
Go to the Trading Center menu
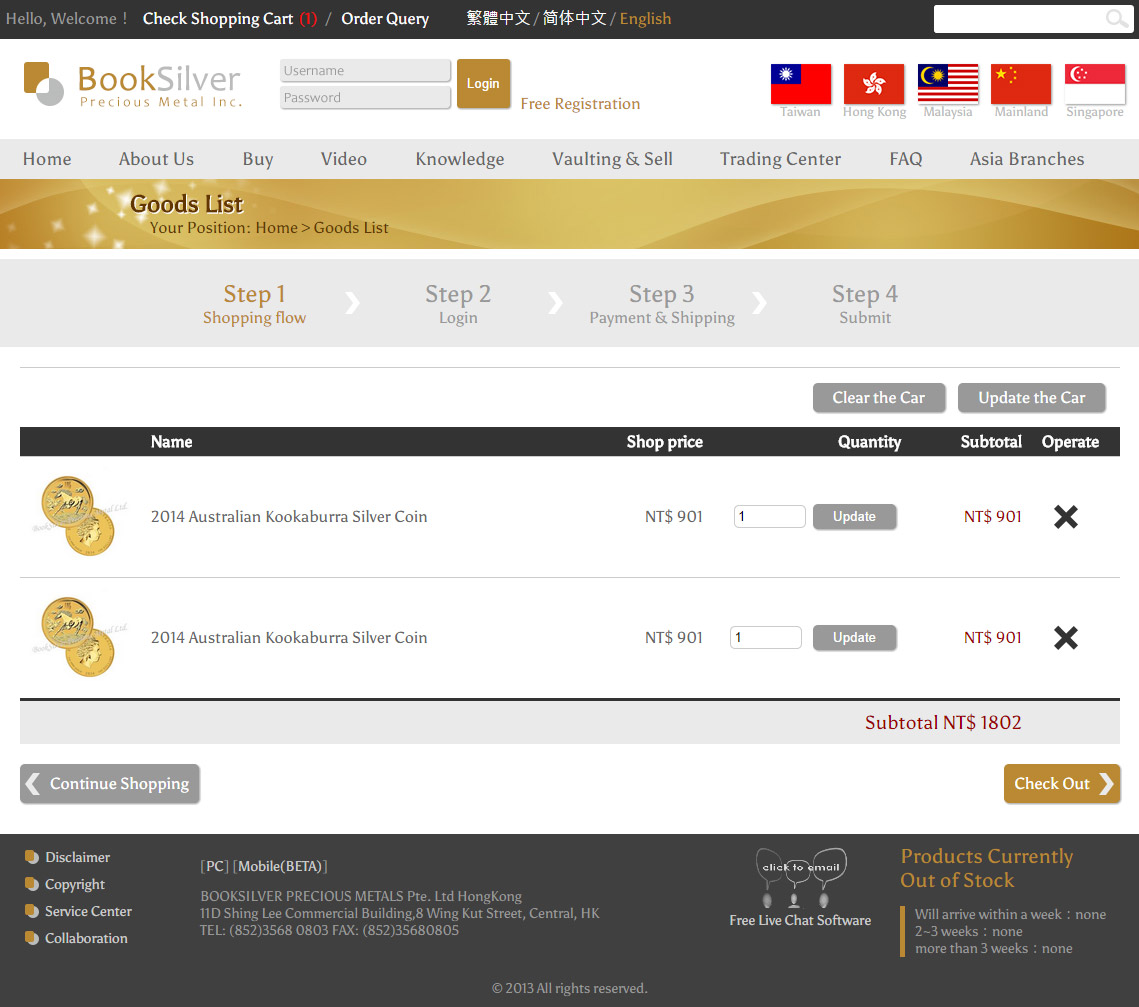[x=780, y=159]
